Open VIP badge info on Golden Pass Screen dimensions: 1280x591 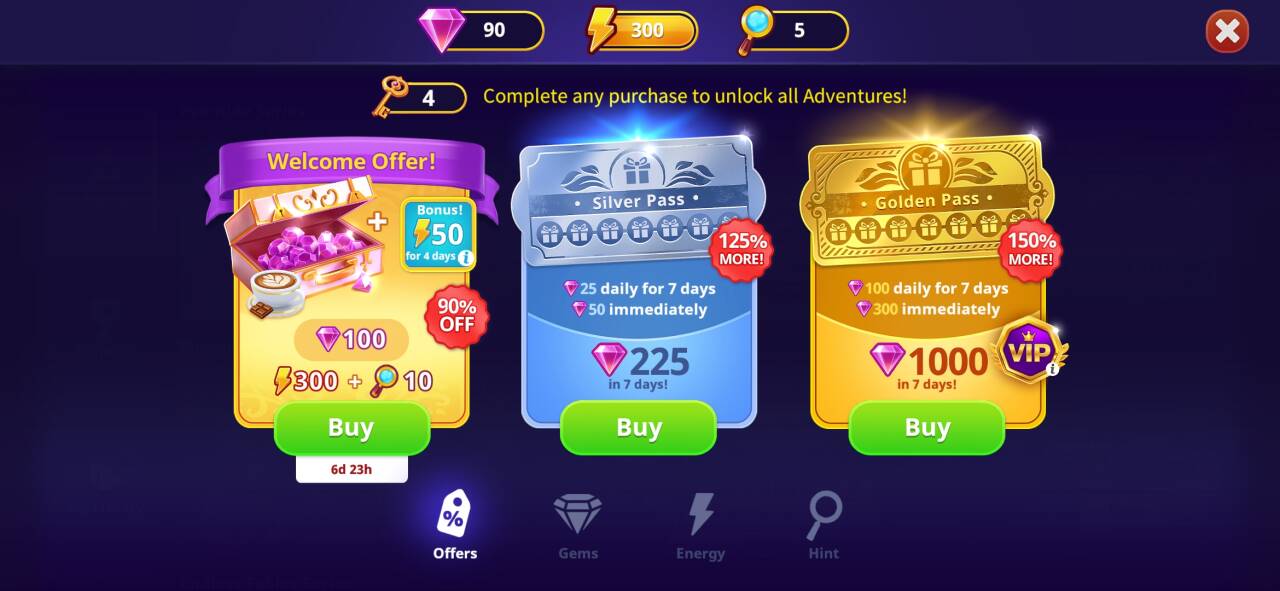1052,369
